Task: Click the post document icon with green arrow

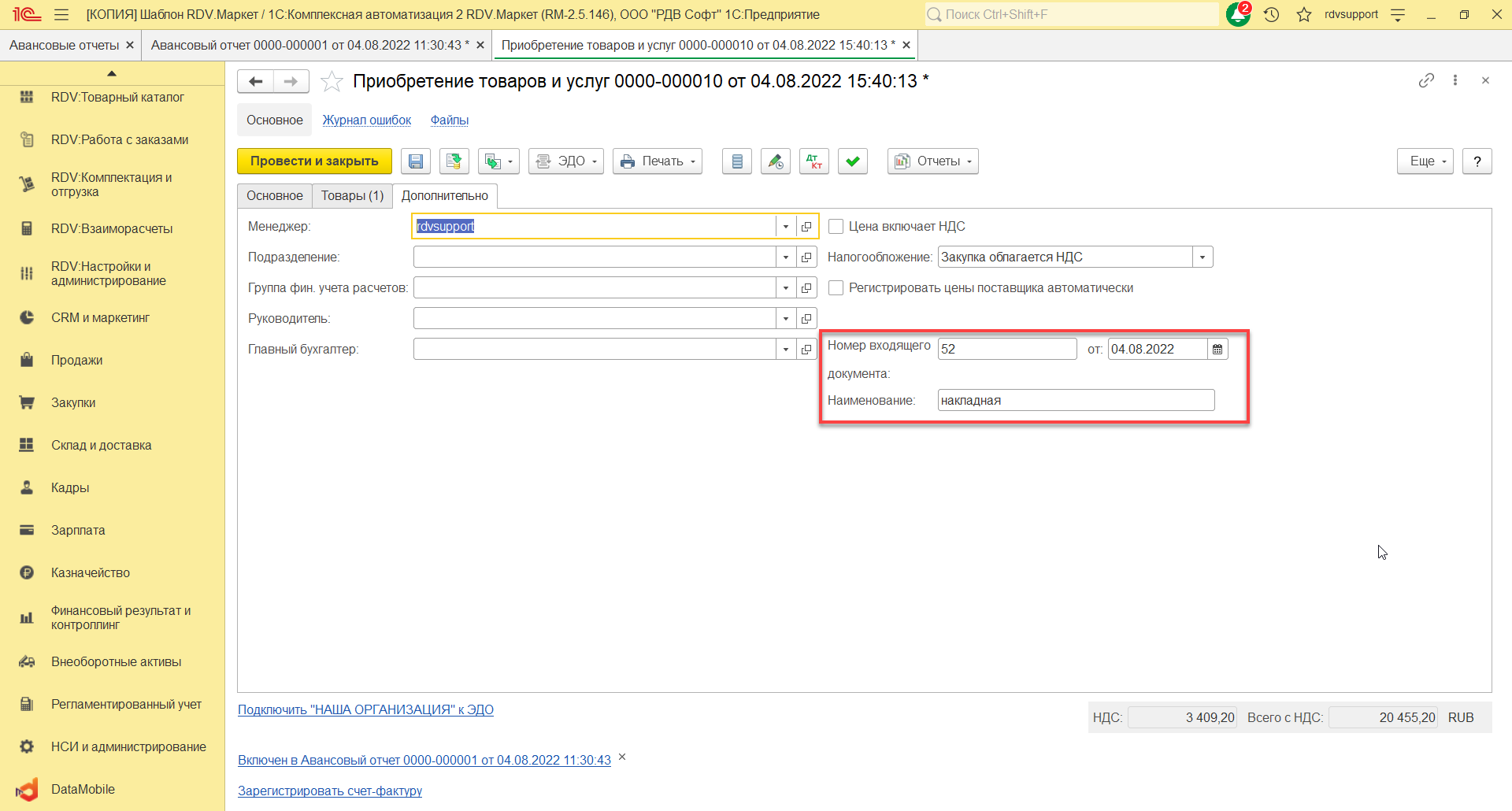Action: click(x=454, y=161)
